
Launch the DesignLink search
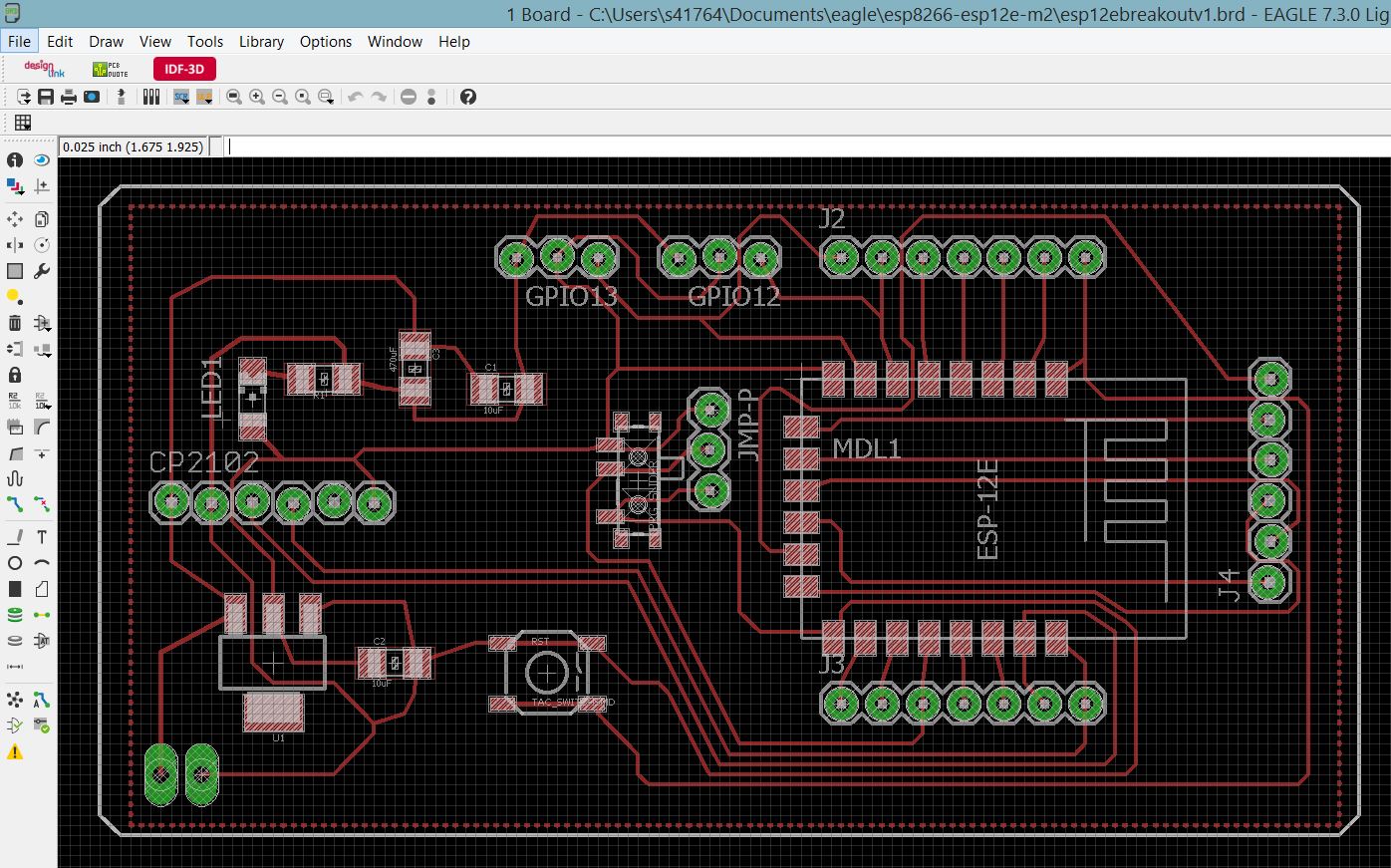pos(43,69)
